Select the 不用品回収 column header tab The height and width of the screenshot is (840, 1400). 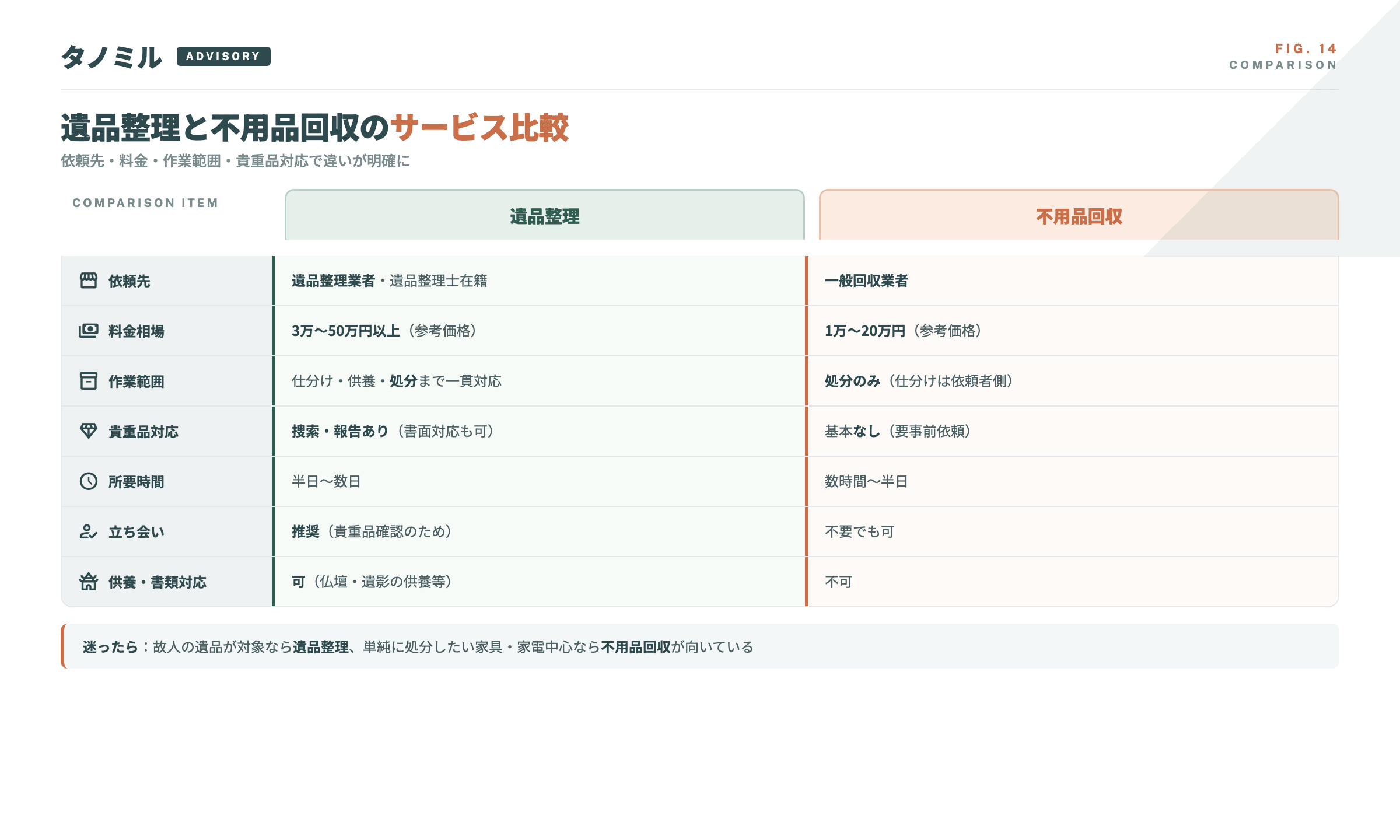click(x=1079, y=216)
